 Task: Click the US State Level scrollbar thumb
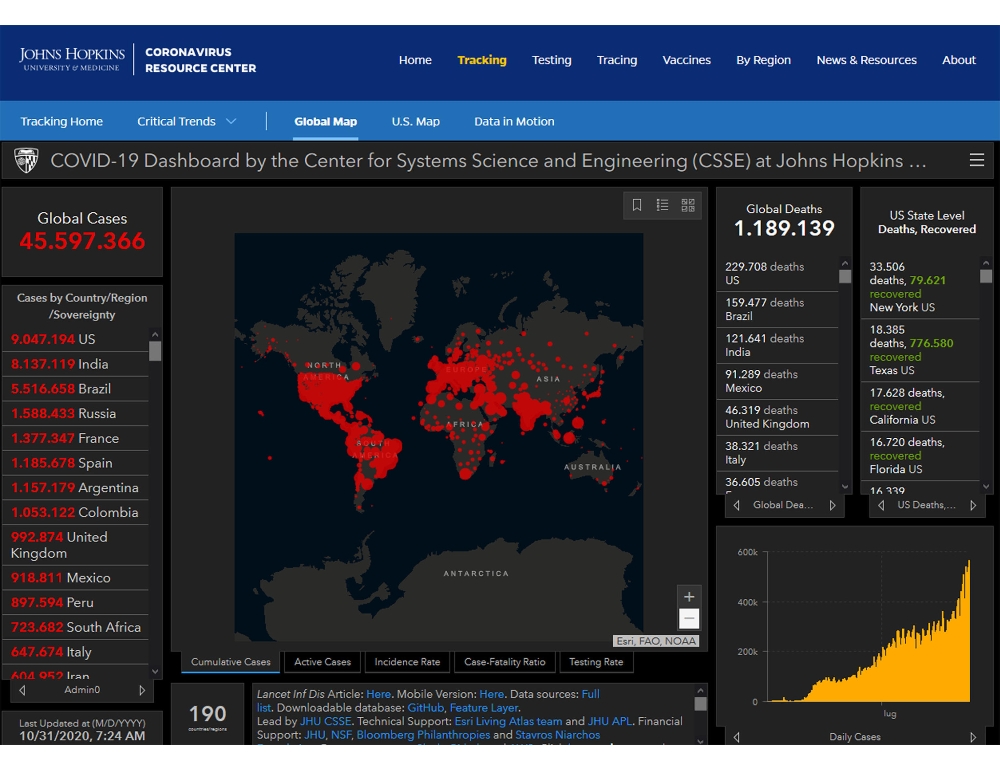point(986,276)
